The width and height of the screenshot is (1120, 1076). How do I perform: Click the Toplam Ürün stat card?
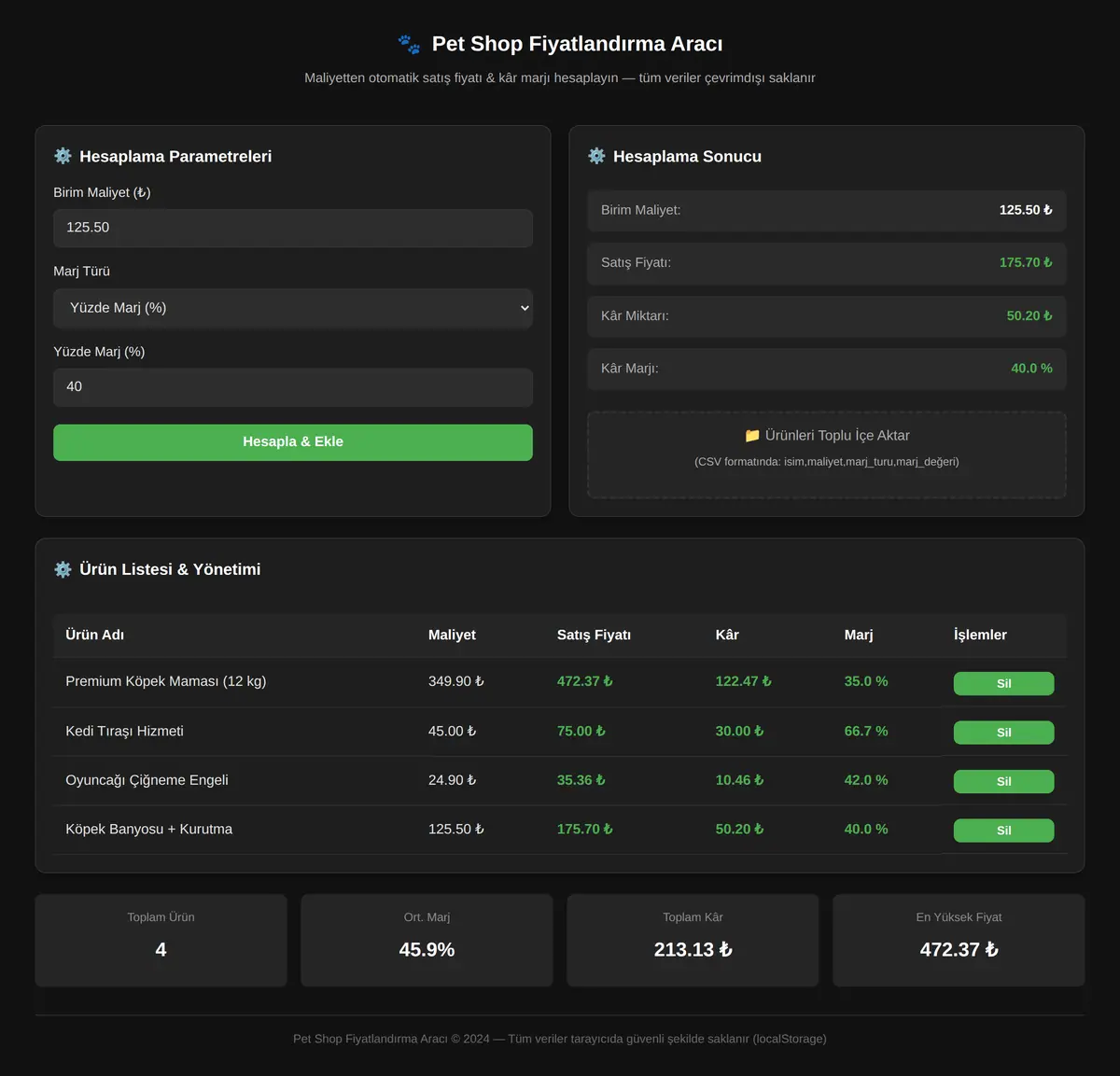(161, 941)
